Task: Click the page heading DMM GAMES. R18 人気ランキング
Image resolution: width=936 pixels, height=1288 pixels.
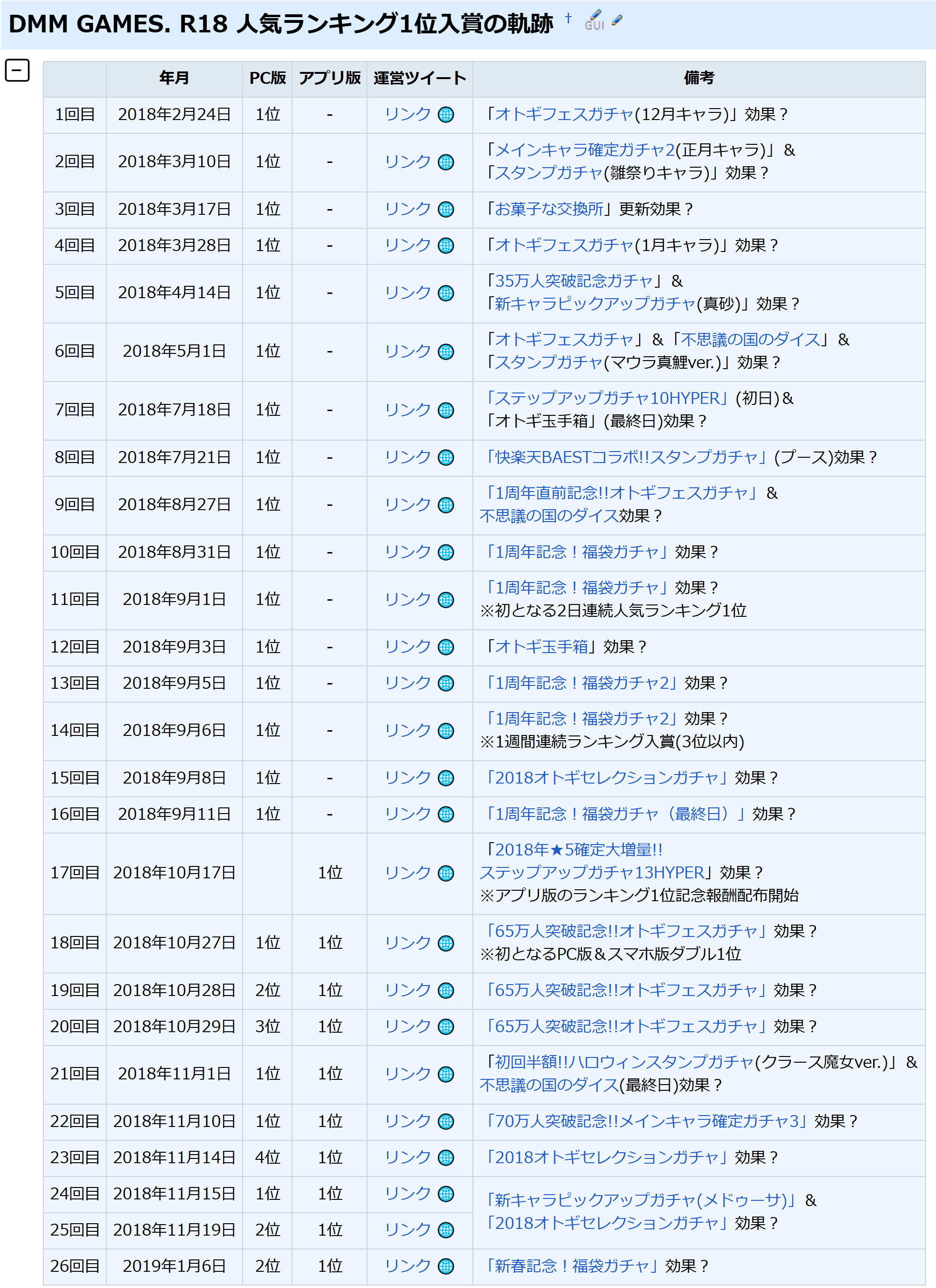Action: tap(280, 24)
